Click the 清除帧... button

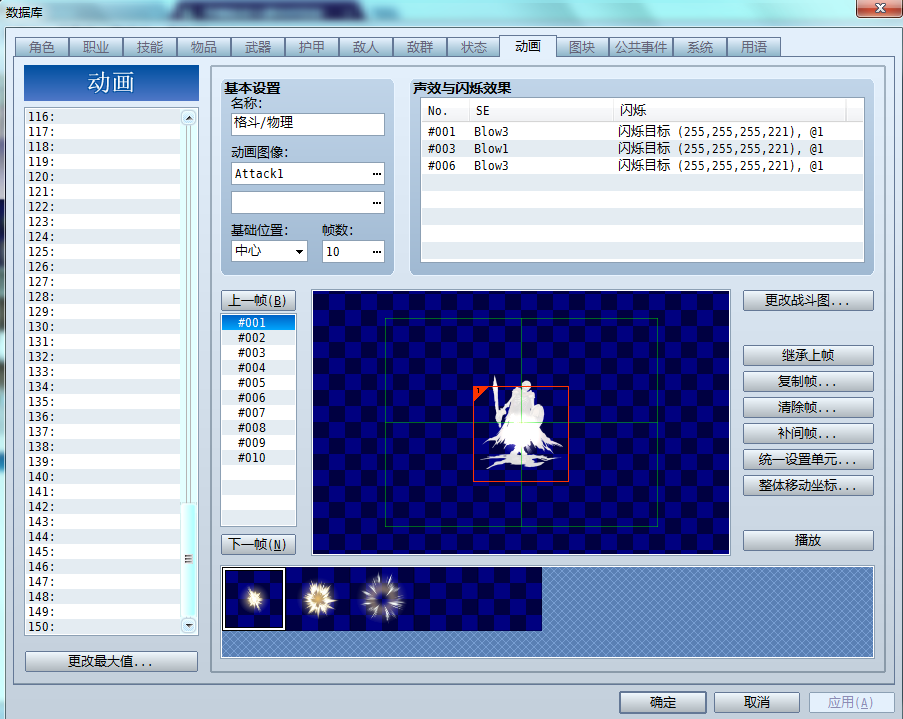(x=808, y=407)
